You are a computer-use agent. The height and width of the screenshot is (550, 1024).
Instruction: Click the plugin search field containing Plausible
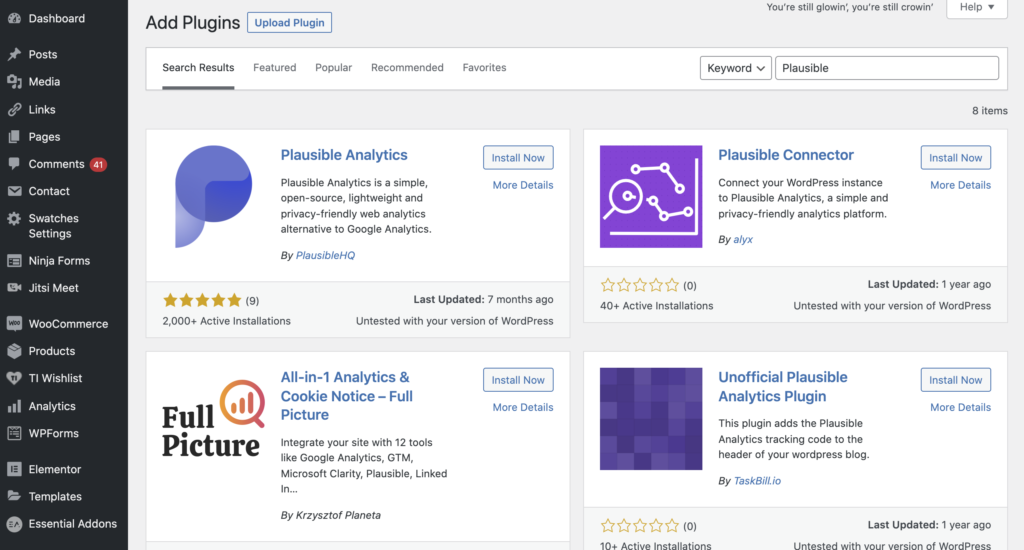pyautogui.click(x=886, y=68)
